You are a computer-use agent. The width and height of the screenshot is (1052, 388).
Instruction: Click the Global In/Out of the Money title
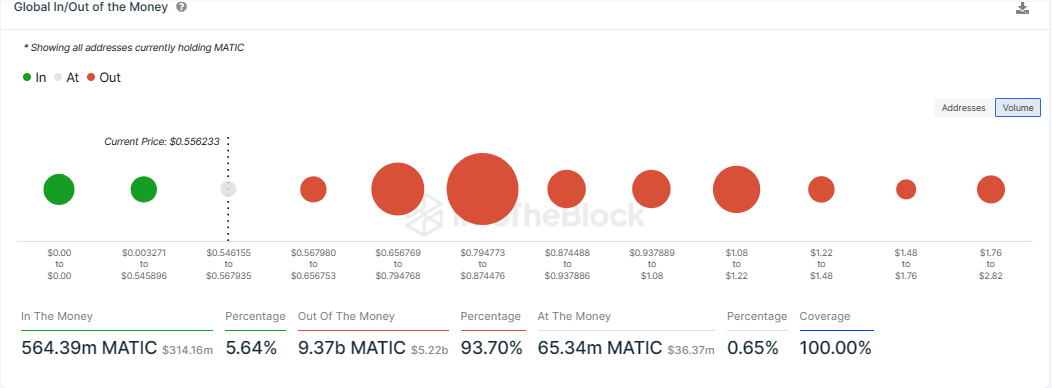[91, 7]
